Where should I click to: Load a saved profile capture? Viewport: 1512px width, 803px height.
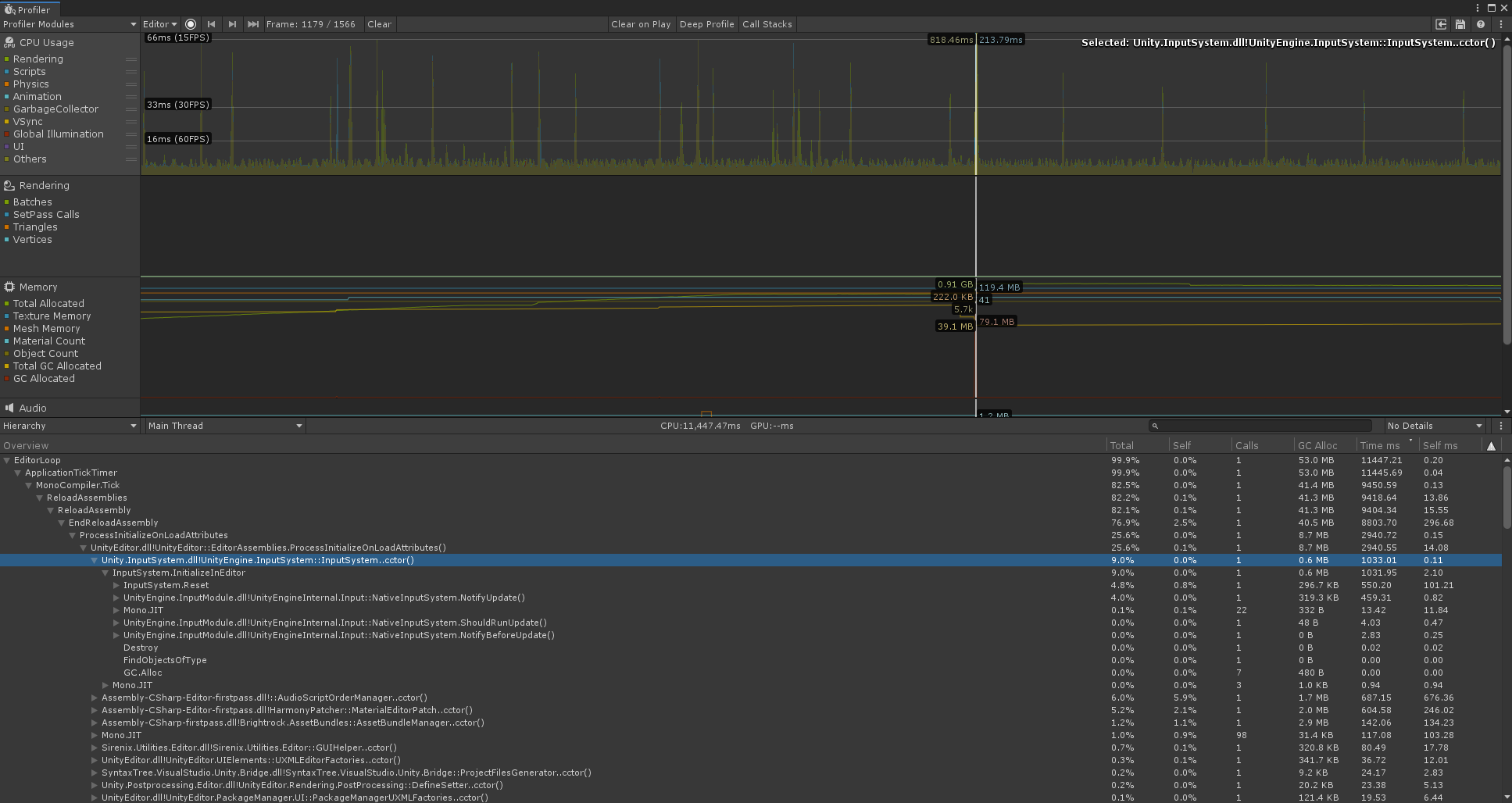pos(1441,24)
